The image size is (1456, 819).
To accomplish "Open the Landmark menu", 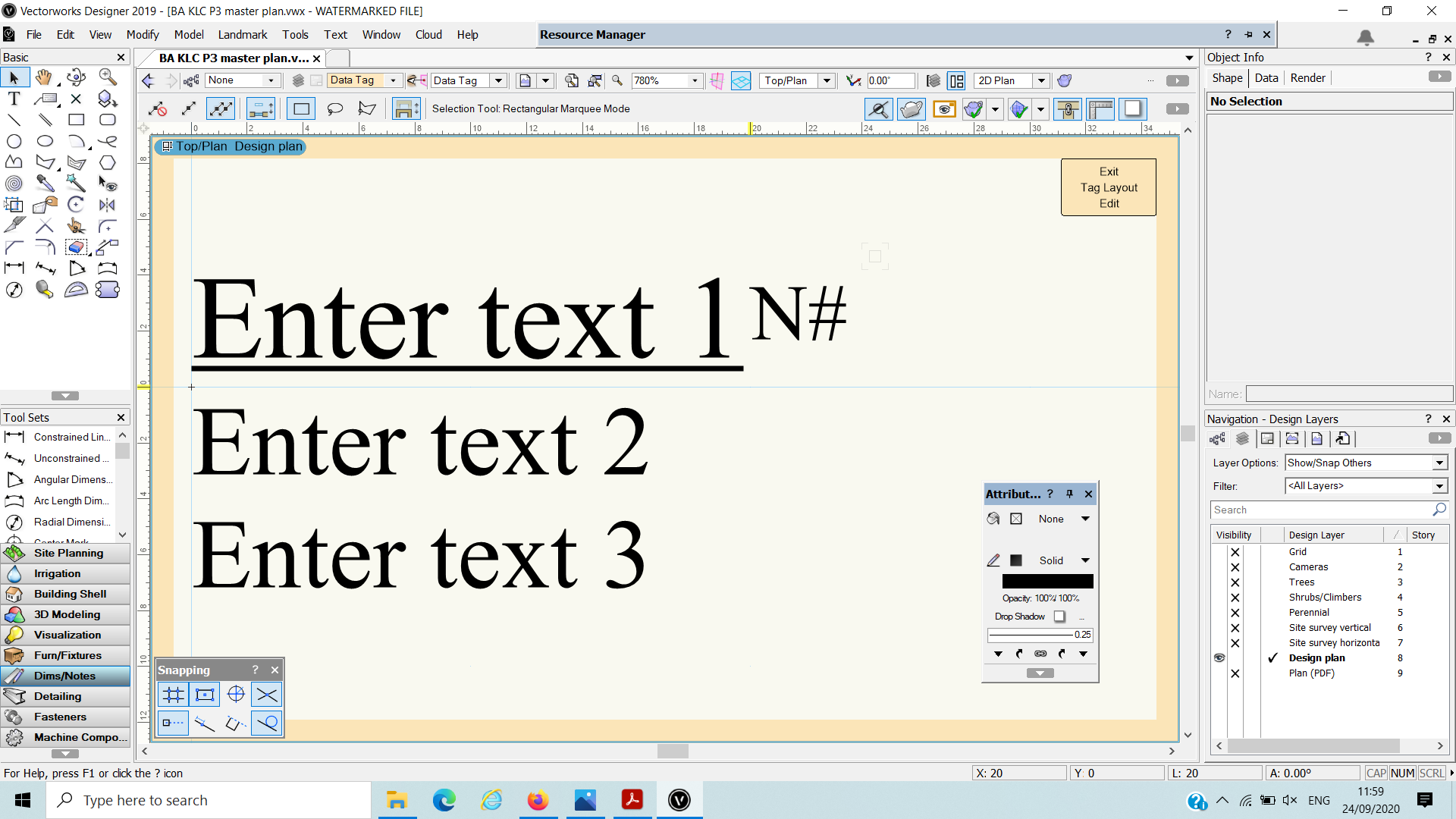I will [242, 35].
